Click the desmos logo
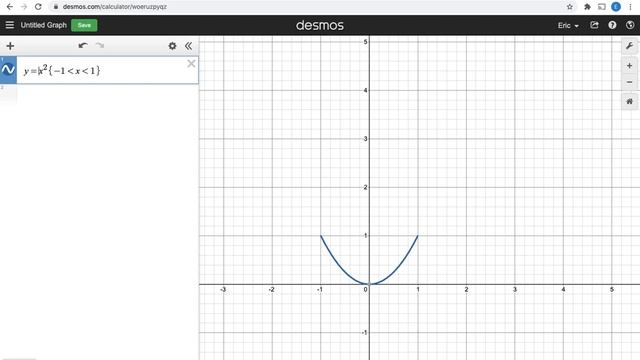The width and height of the screenshot is (640, 360). [x=320, y=25]
